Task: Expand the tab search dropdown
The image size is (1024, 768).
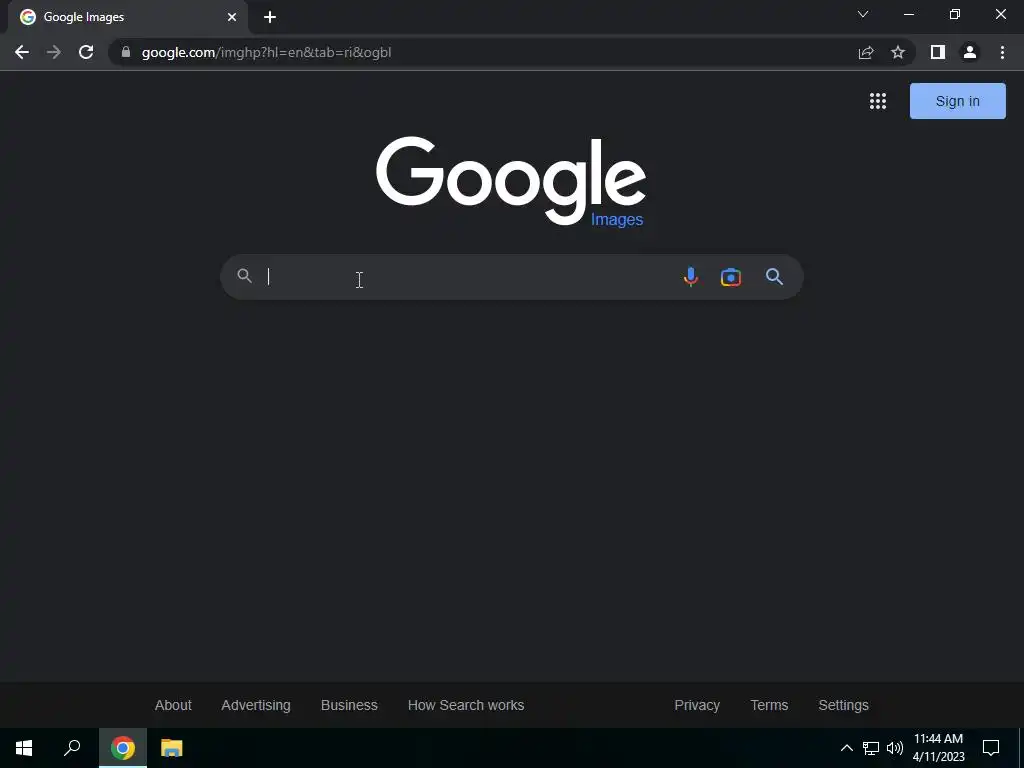Action: [x=863, y=14]
